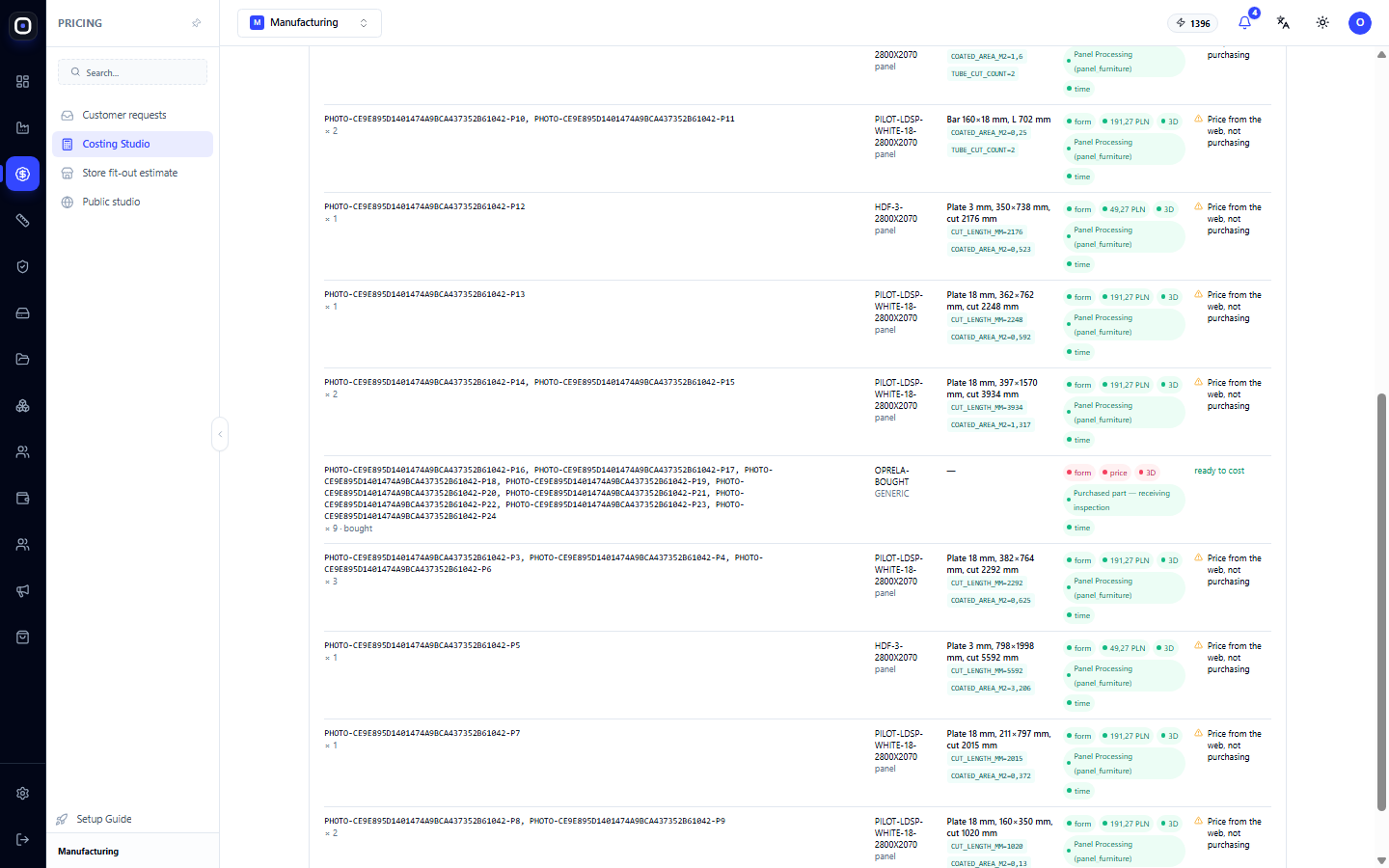Click the 1396 credits badge
Image resolution: width=1389 pixels, height=868 pixels.
point(1193,23)
